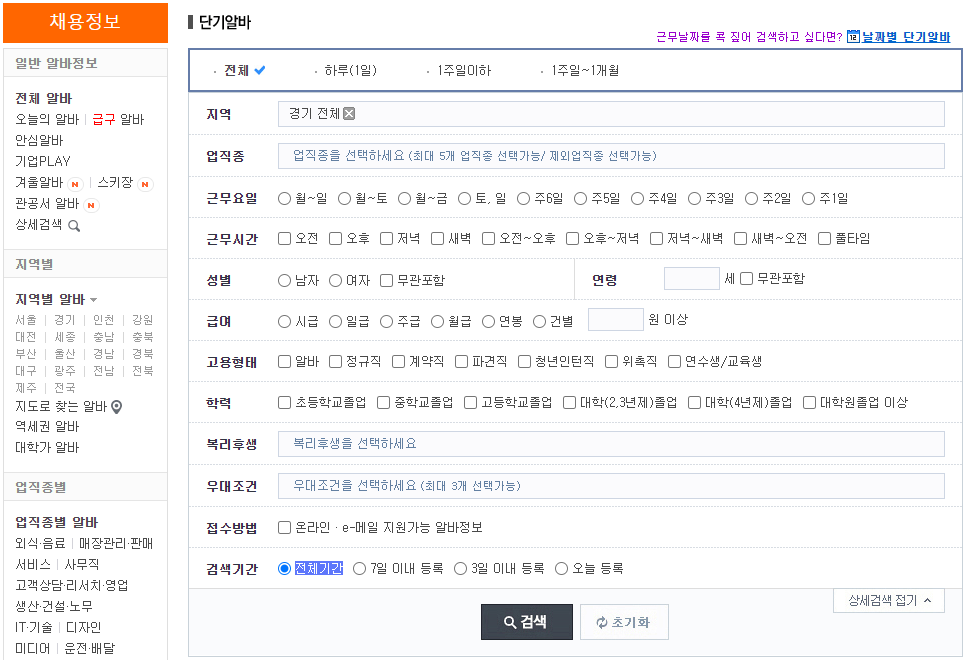Screen dimensions: 966x660
Task: Click the blue checkmark next to 전체
Action: (x=260, y=70)
